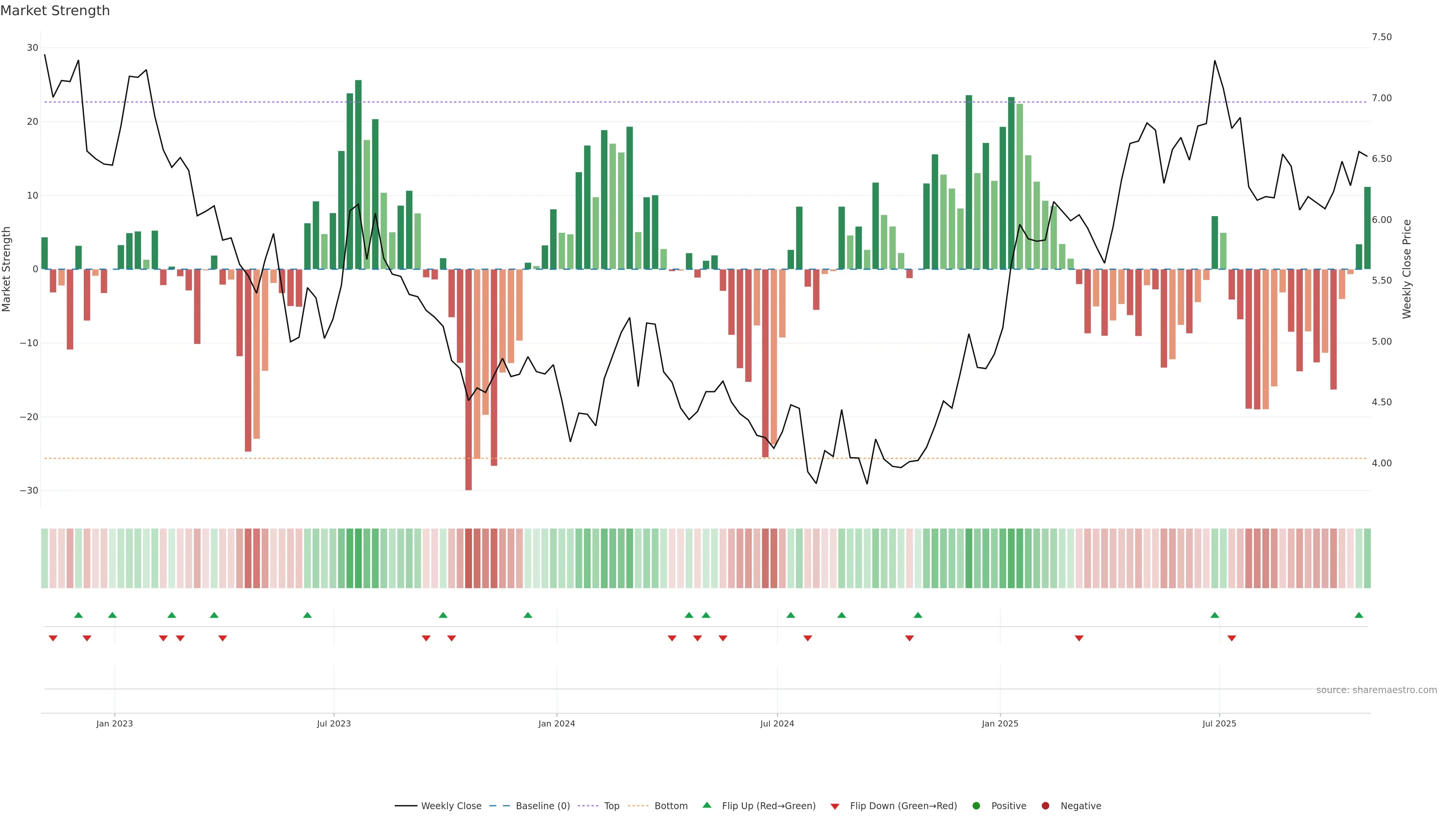Click the Market Strength chart title
This screenshot has width=1456, height=819.
pos(55,11)
